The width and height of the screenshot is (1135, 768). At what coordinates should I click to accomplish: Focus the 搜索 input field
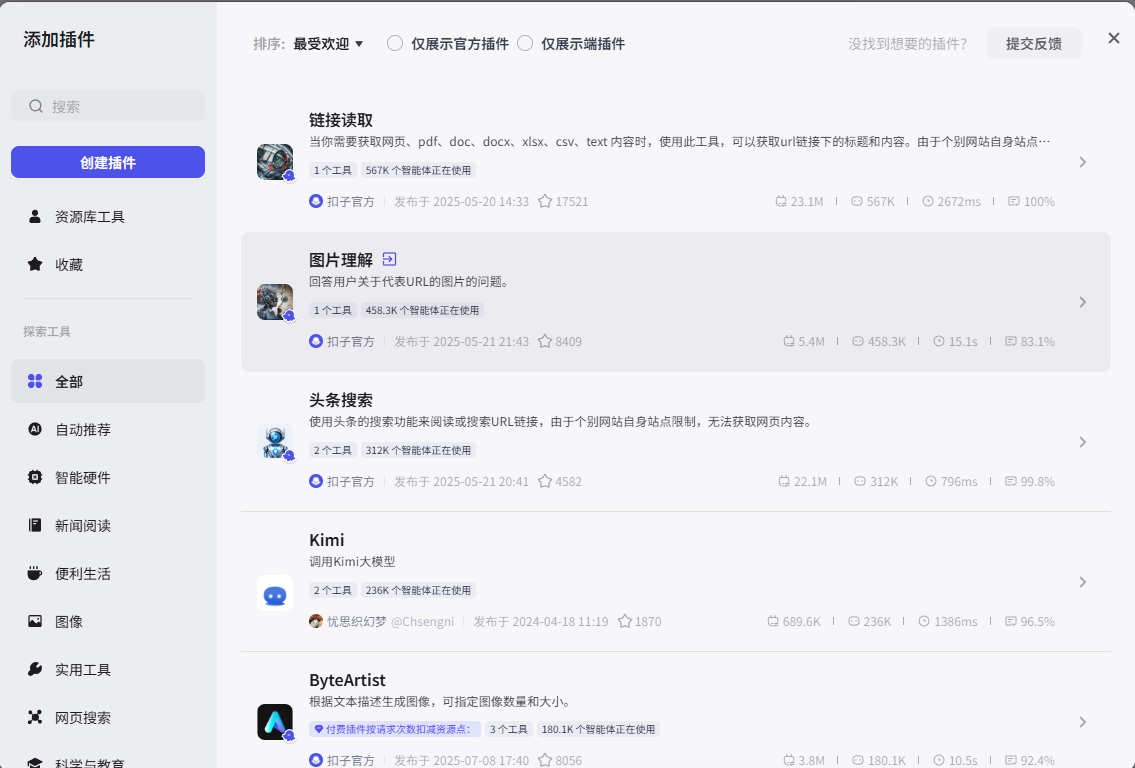pos(108,106)
